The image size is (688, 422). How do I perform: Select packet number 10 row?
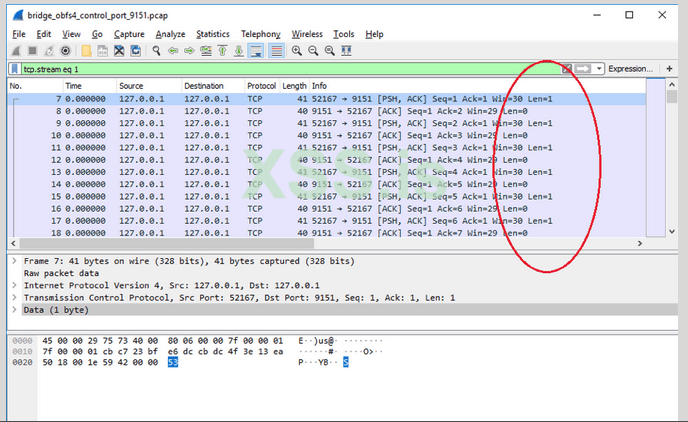point(327,136)
